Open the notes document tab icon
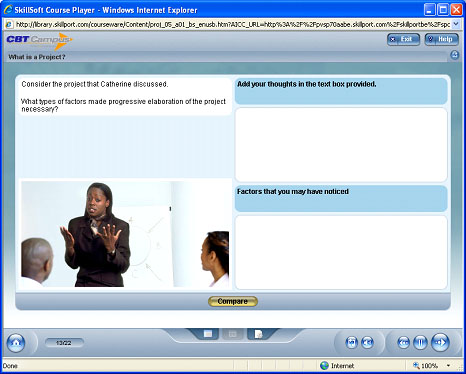 tap(258, 334)
